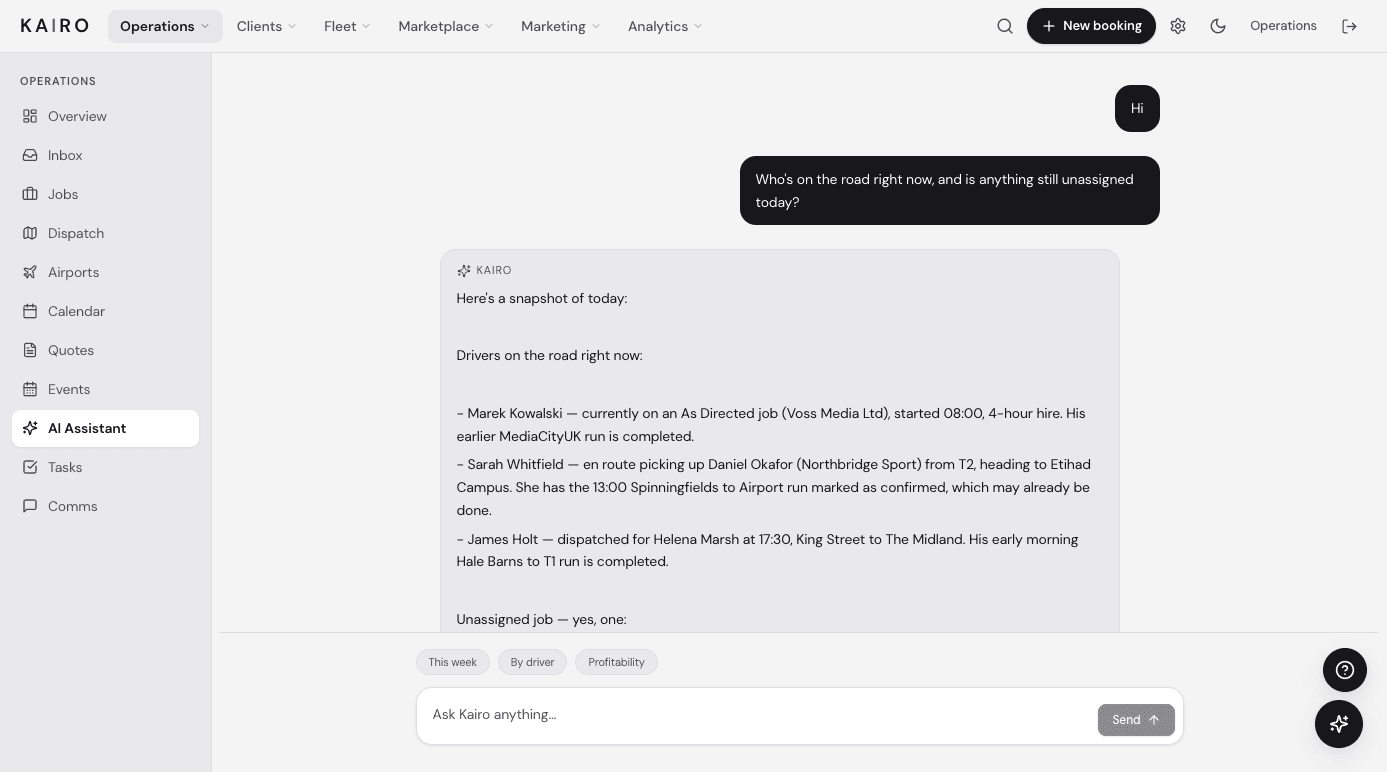Open settings gear icon in top bar
The image size is (1387, 772).
(1178, 26)
